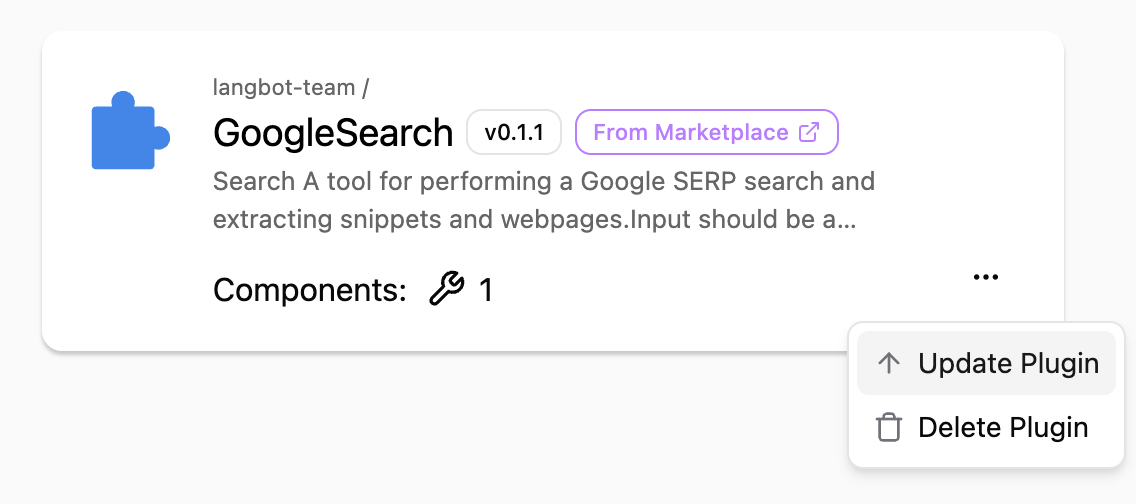Open the three-dot more options menu
This screenshot has height=504, width=1136.
[985, 278]
